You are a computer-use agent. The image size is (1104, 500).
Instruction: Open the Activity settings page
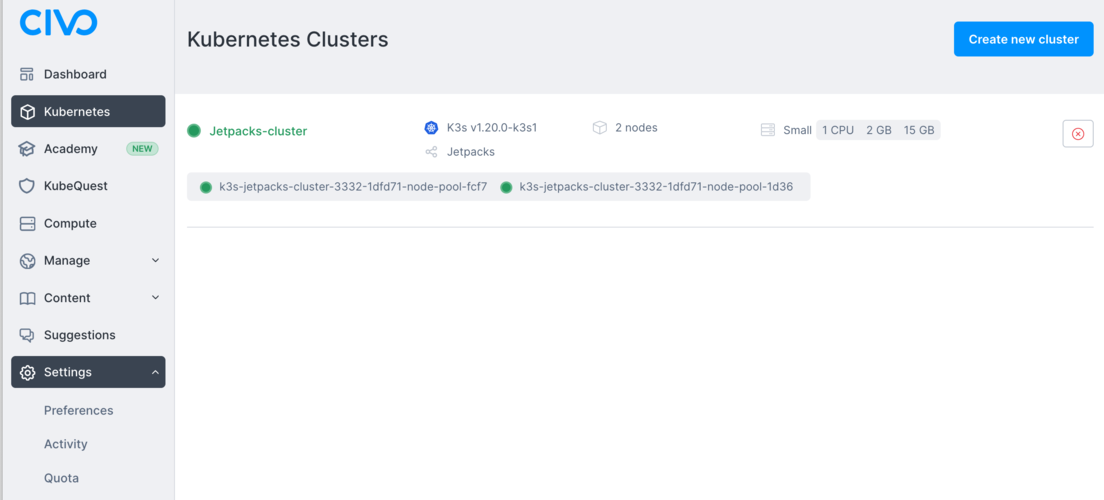pos(66,444)
